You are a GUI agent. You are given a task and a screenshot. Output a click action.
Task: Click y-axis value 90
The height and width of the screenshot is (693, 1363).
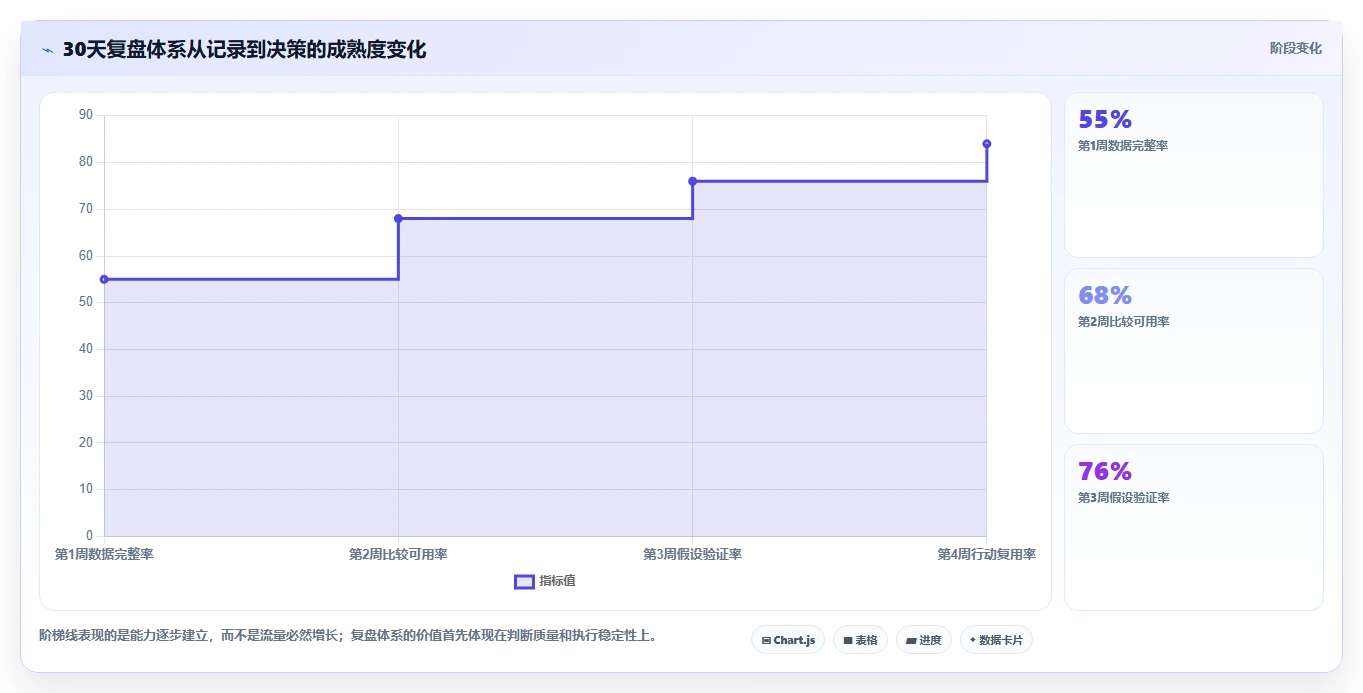click(x=85, y=115)
